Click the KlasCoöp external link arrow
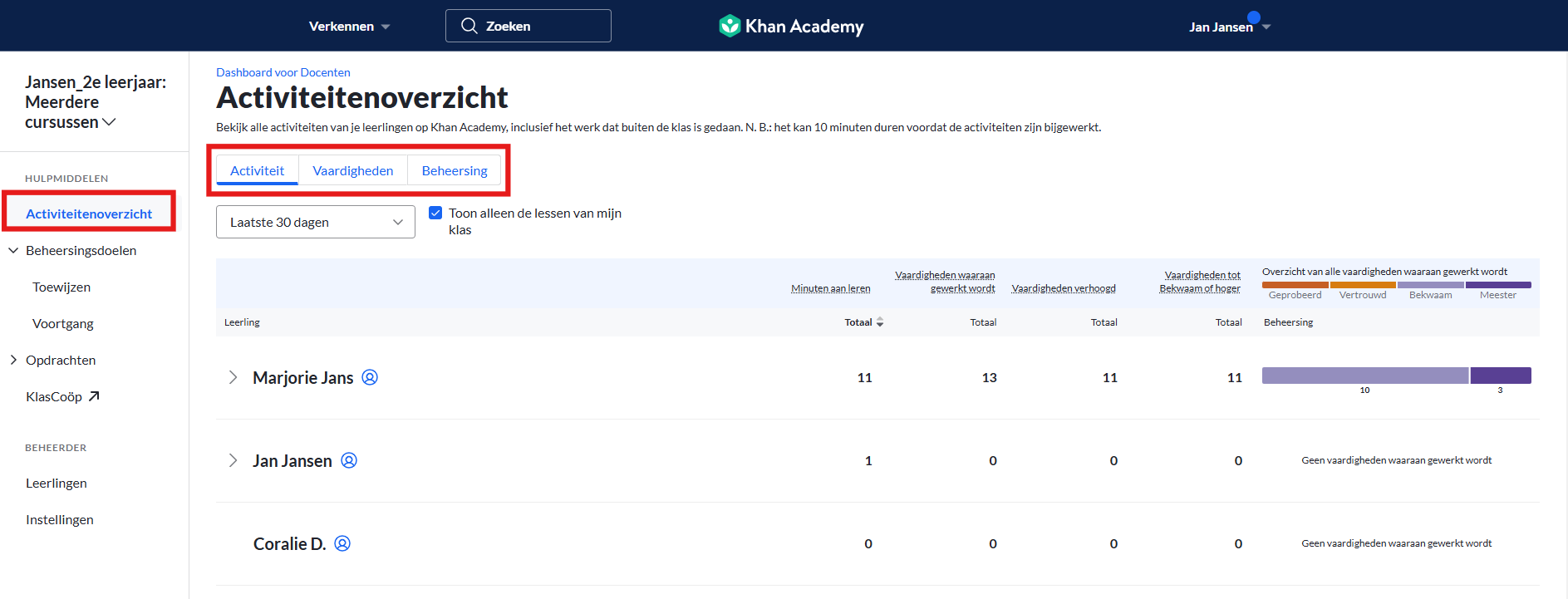This screenshot has height=599, width=1568. pos(94,396)
